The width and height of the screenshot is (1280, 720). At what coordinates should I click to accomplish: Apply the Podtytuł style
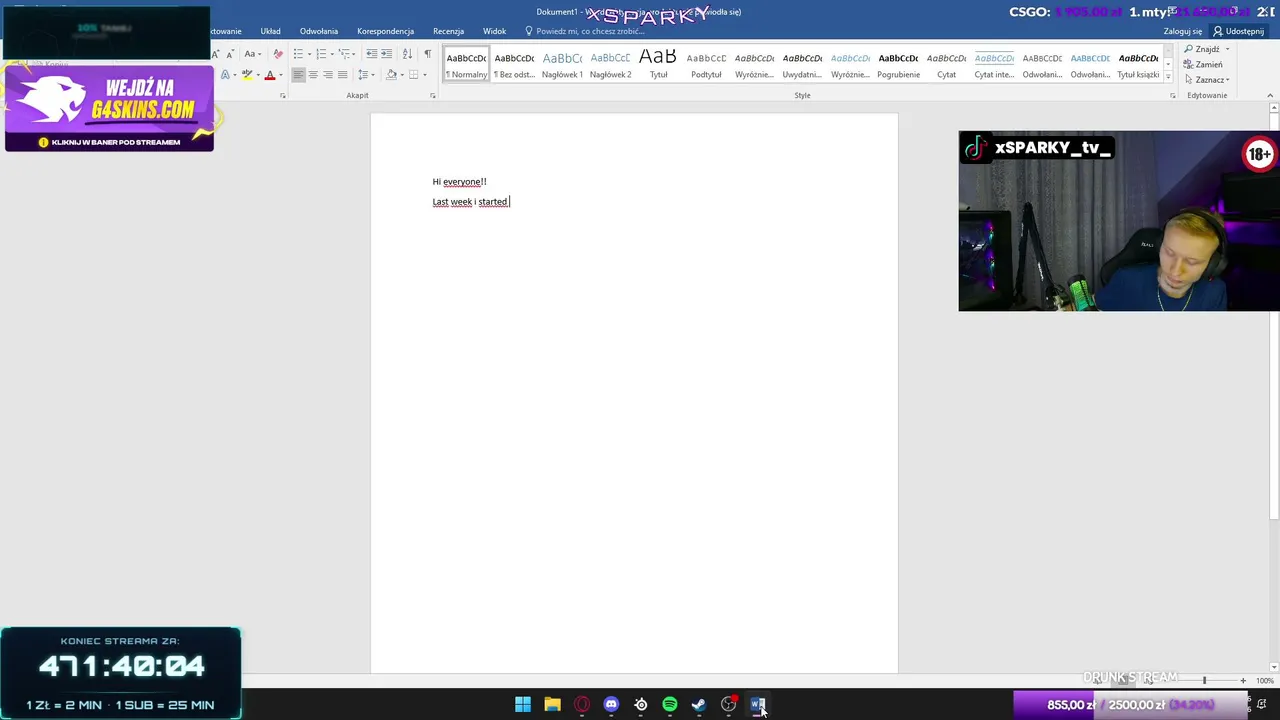point(706,65)
